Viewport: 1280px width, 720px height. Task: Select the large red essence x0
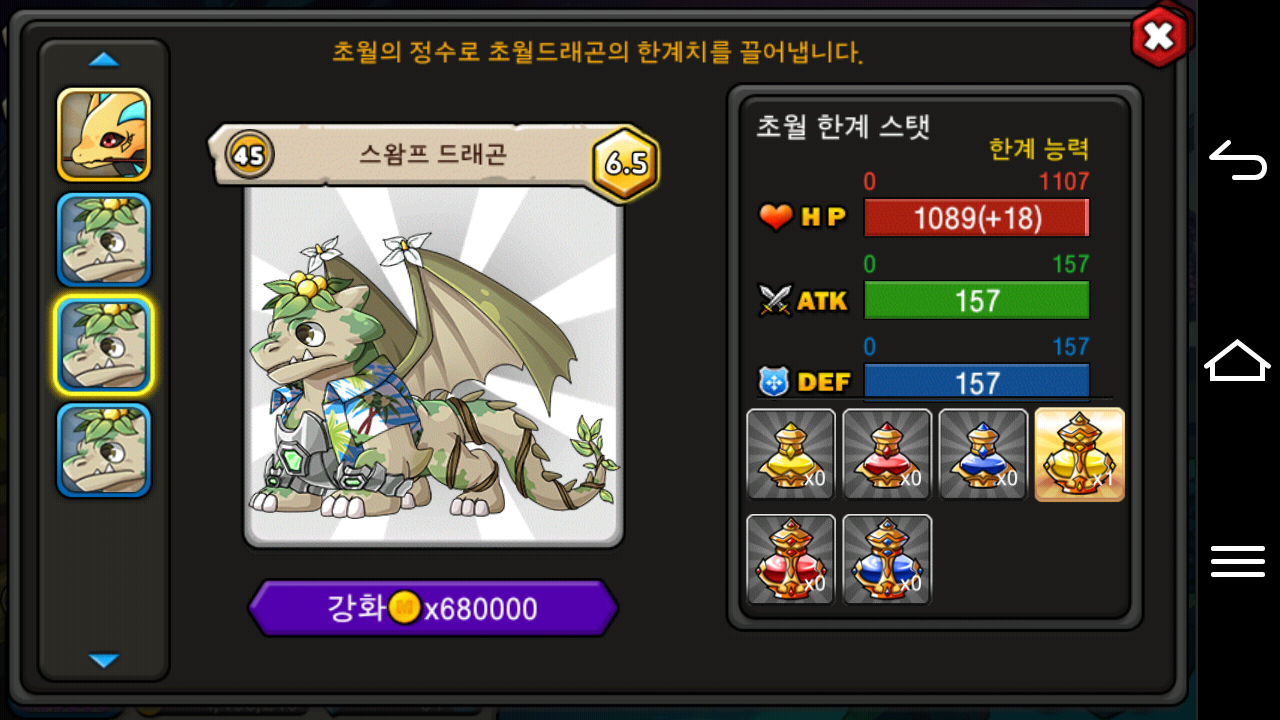tap(791, 560)
